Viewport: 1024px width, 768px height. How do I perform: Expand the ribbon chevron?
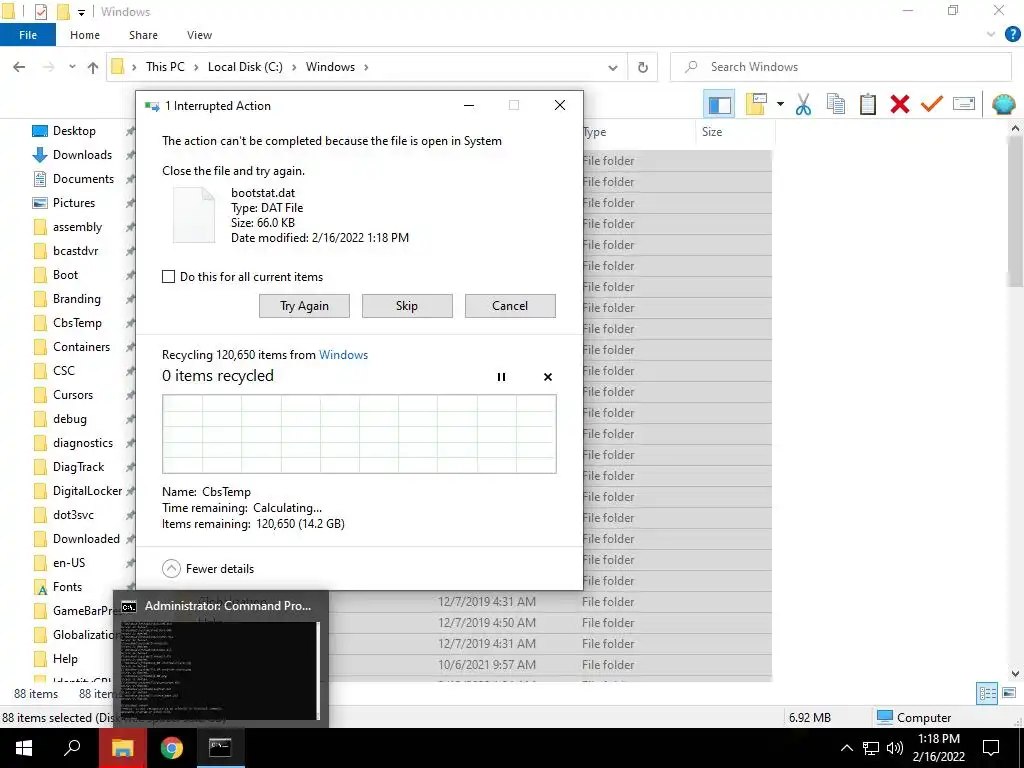(x=991, y=35)
